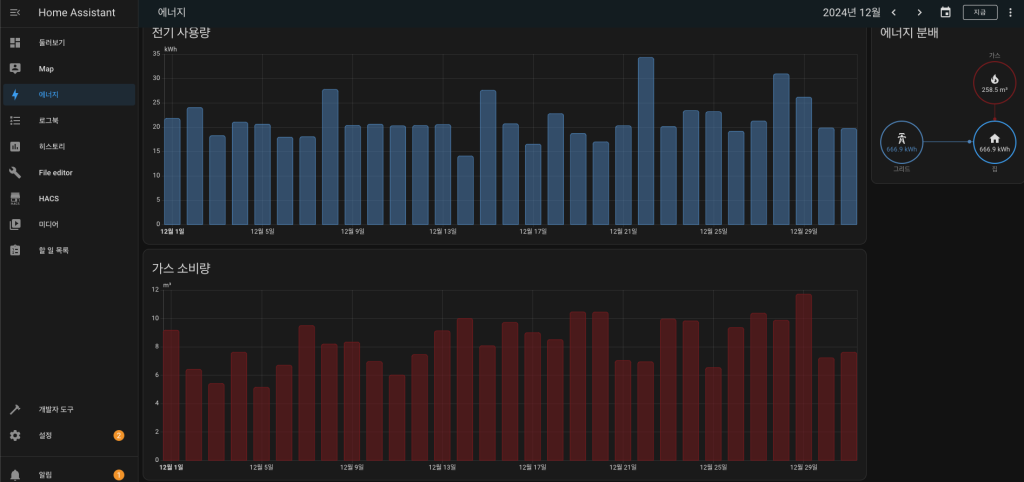Select the File editor menu label

coord(56,172)
